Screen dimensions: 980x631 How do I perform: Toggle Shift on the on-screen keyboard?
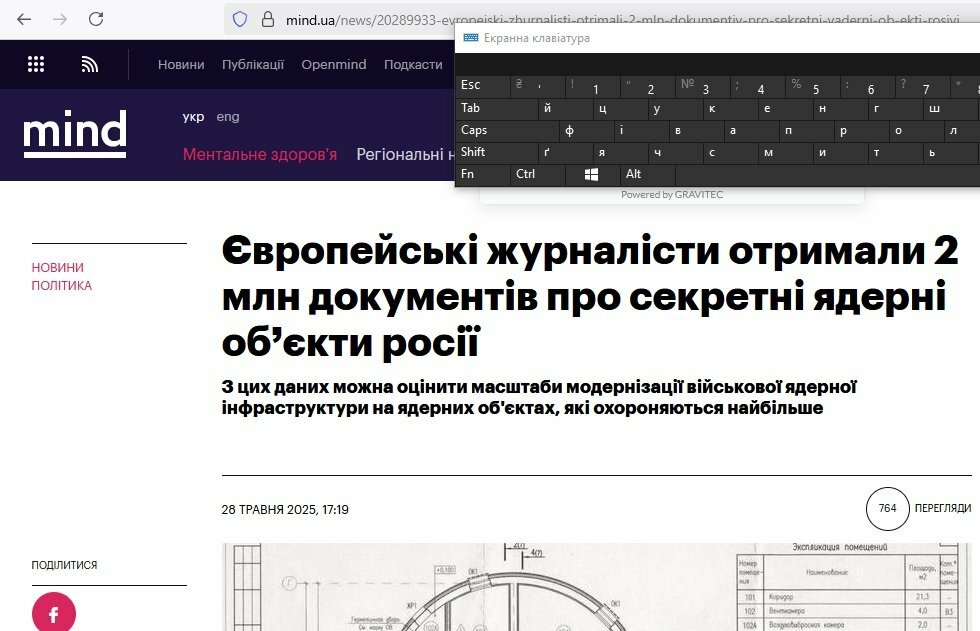click(x=497, y=152)
